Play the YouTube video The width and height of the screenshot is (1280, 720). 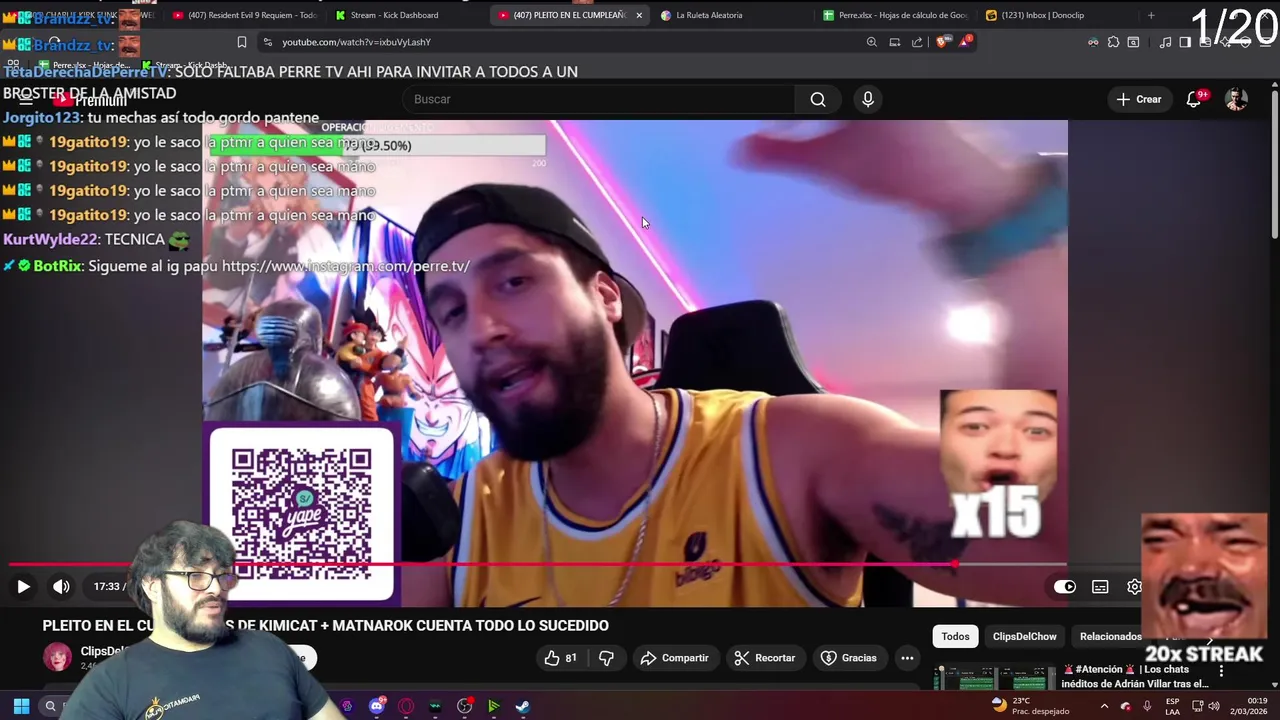point(23,587)
